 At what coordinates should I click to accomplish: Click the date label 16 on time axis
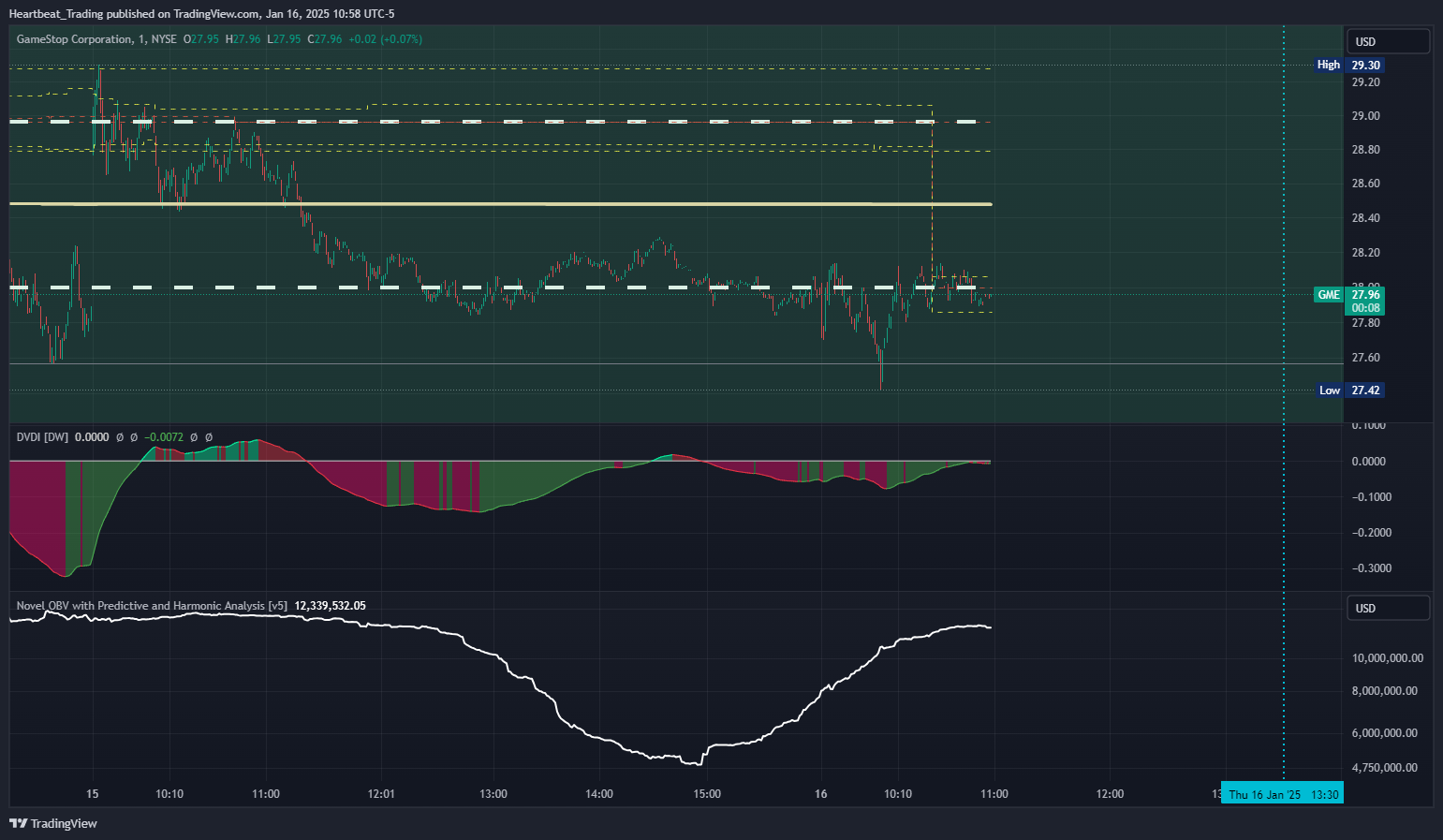tap(821, 794)
